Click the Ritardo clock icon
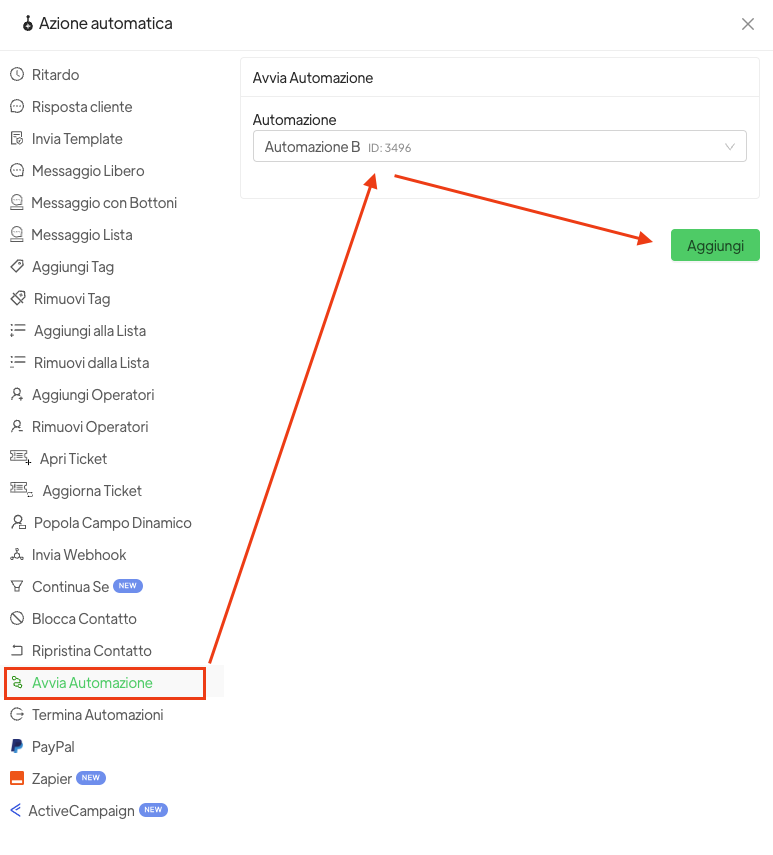Viewport: 773px width, 855px height. 16,75
